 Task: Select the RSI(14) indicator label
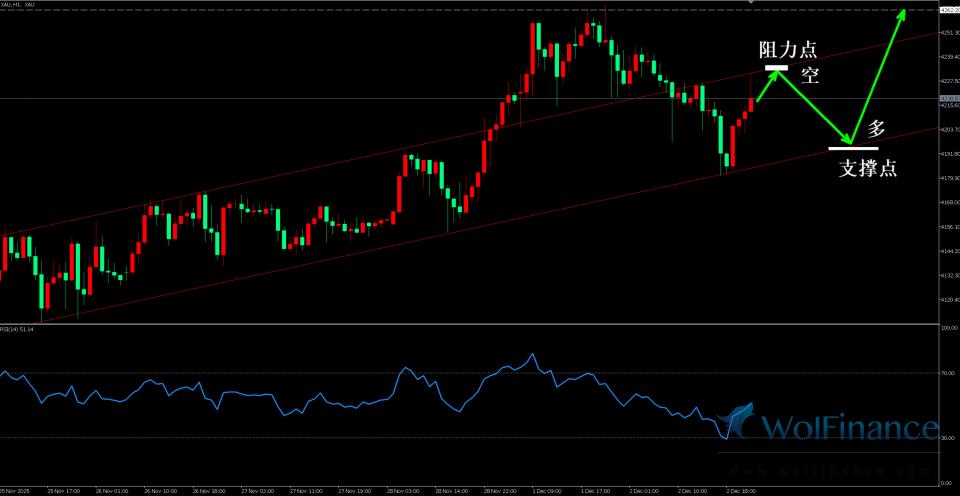18,329
